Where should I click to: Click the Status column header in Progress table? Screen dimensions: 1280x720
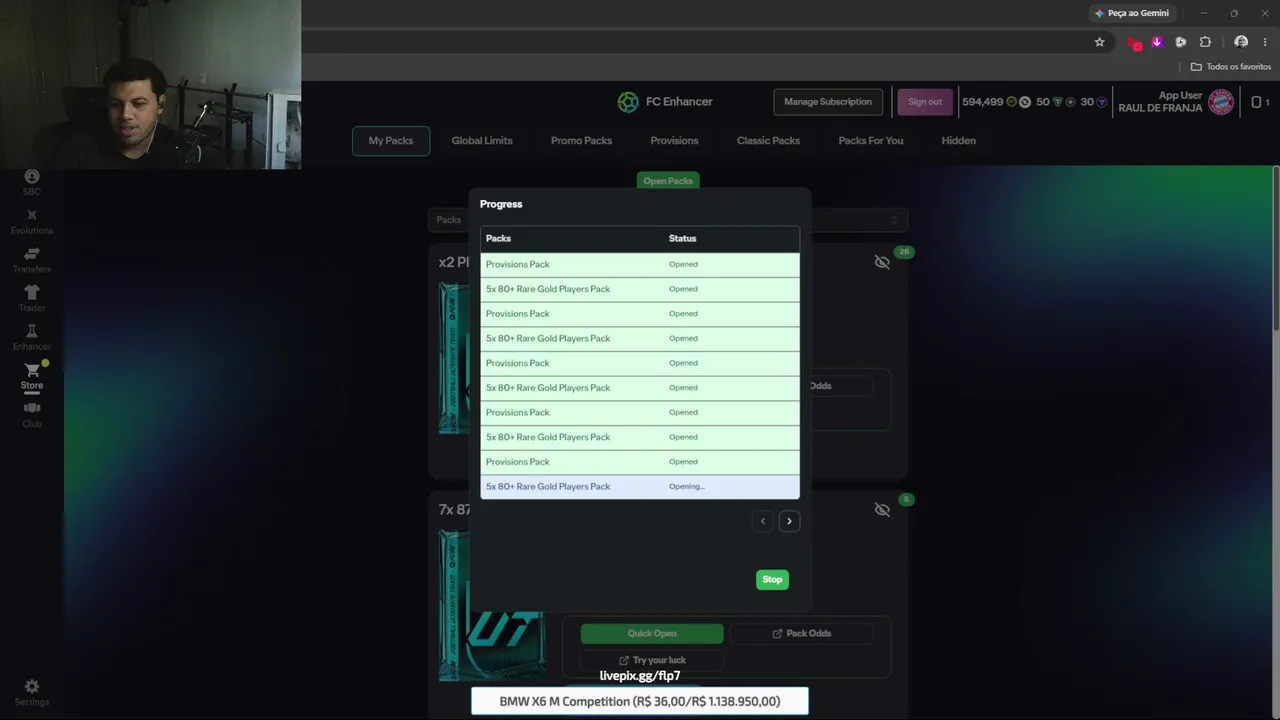pos(682,238)
